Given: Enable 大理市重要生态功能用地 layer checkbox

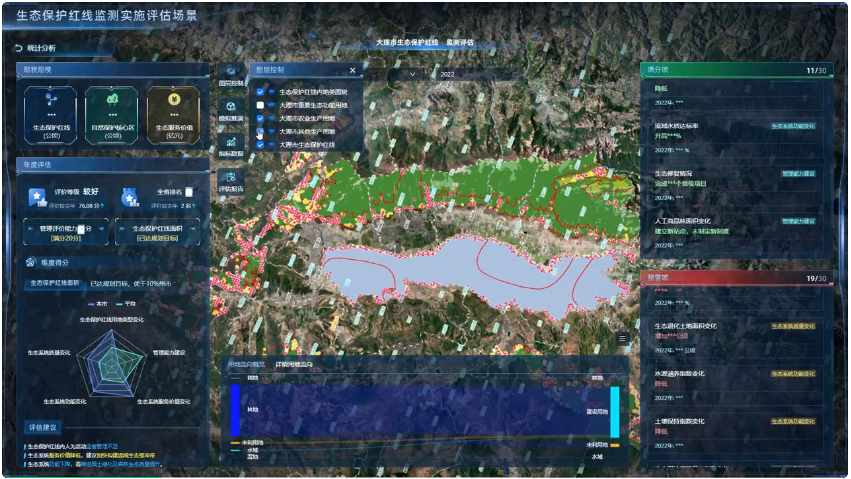Looking at the screenshot, I should [260, 105].
